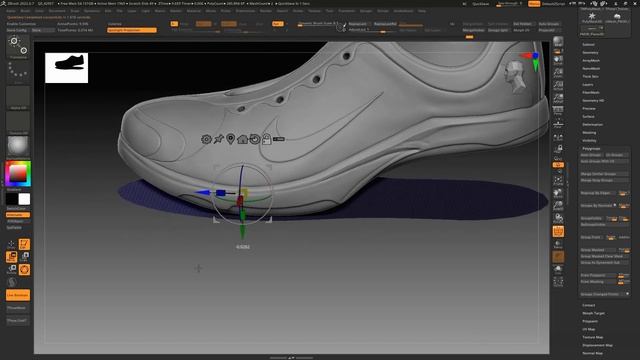Viewport: 640px width, 360px height.
Task: Toggle the Persp perspective button
Action: point(558,111)
